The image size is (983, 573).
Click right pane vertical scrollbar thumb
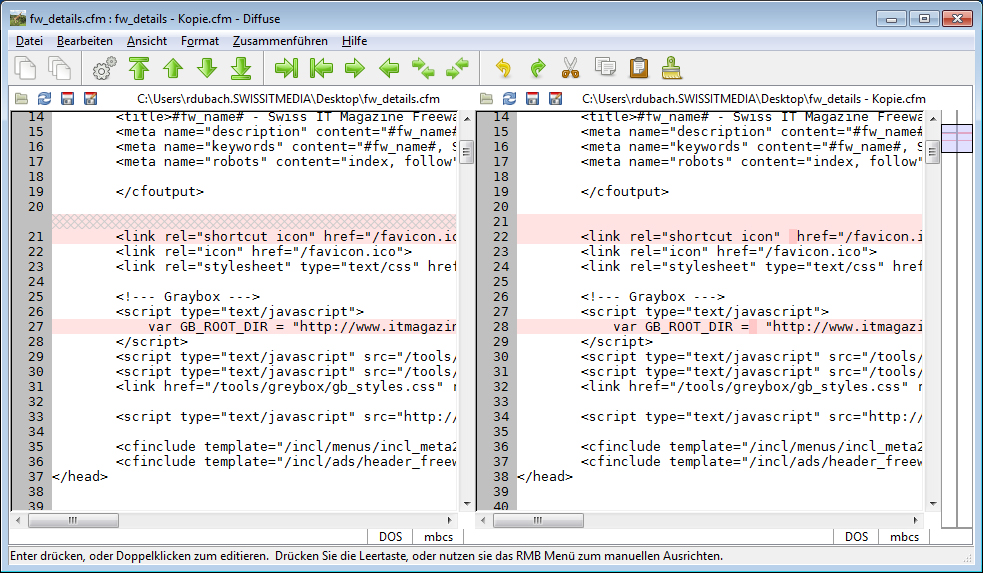coord(932,152)
